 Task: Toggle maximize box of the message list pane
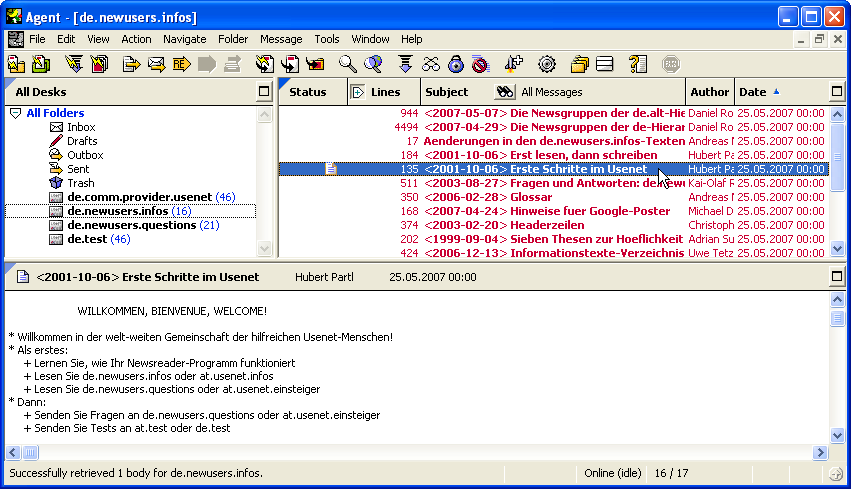(x=836, y=92)
